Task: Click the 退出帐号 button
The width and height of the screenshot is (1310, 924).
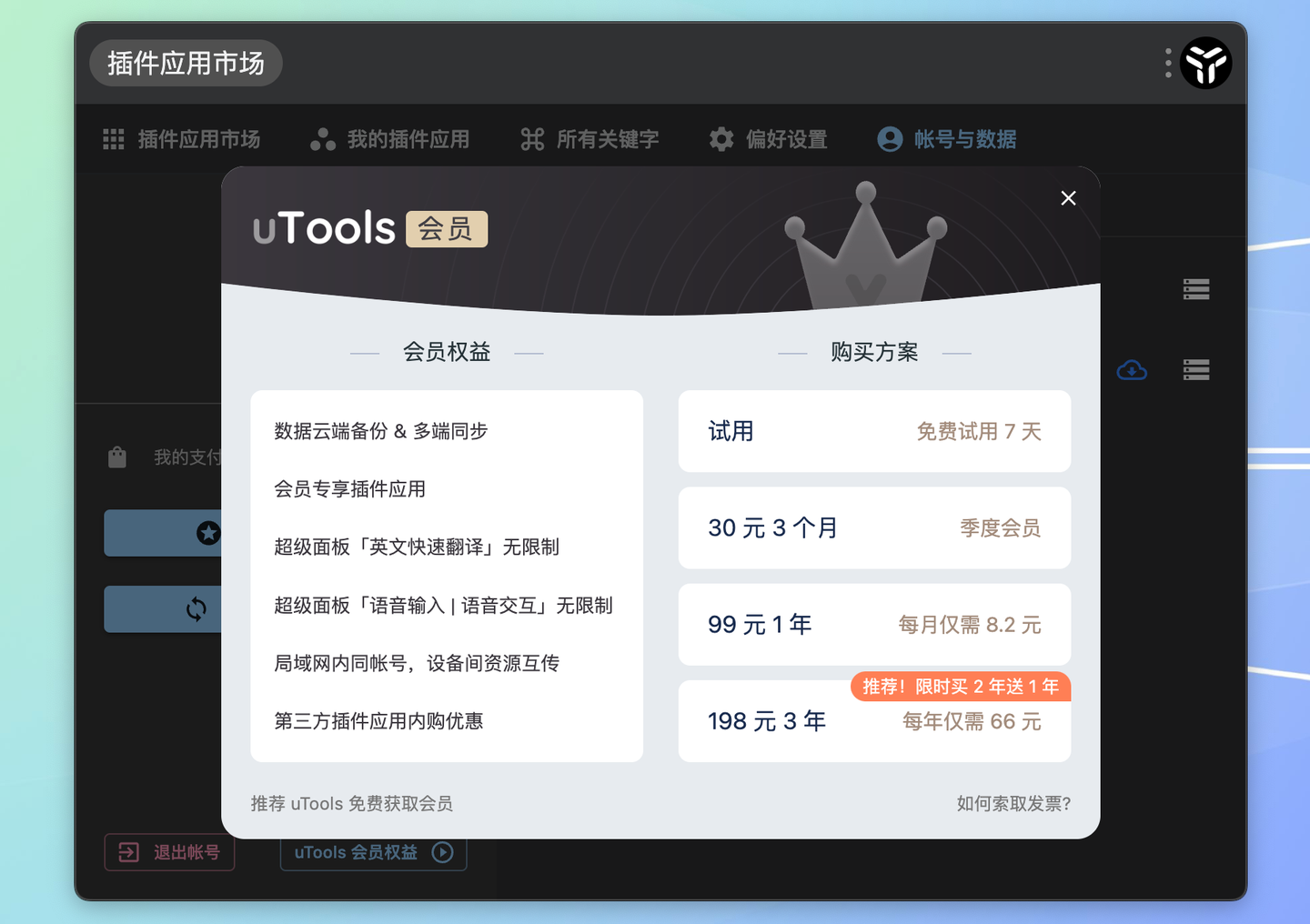Action: click(x=169, y=852)
